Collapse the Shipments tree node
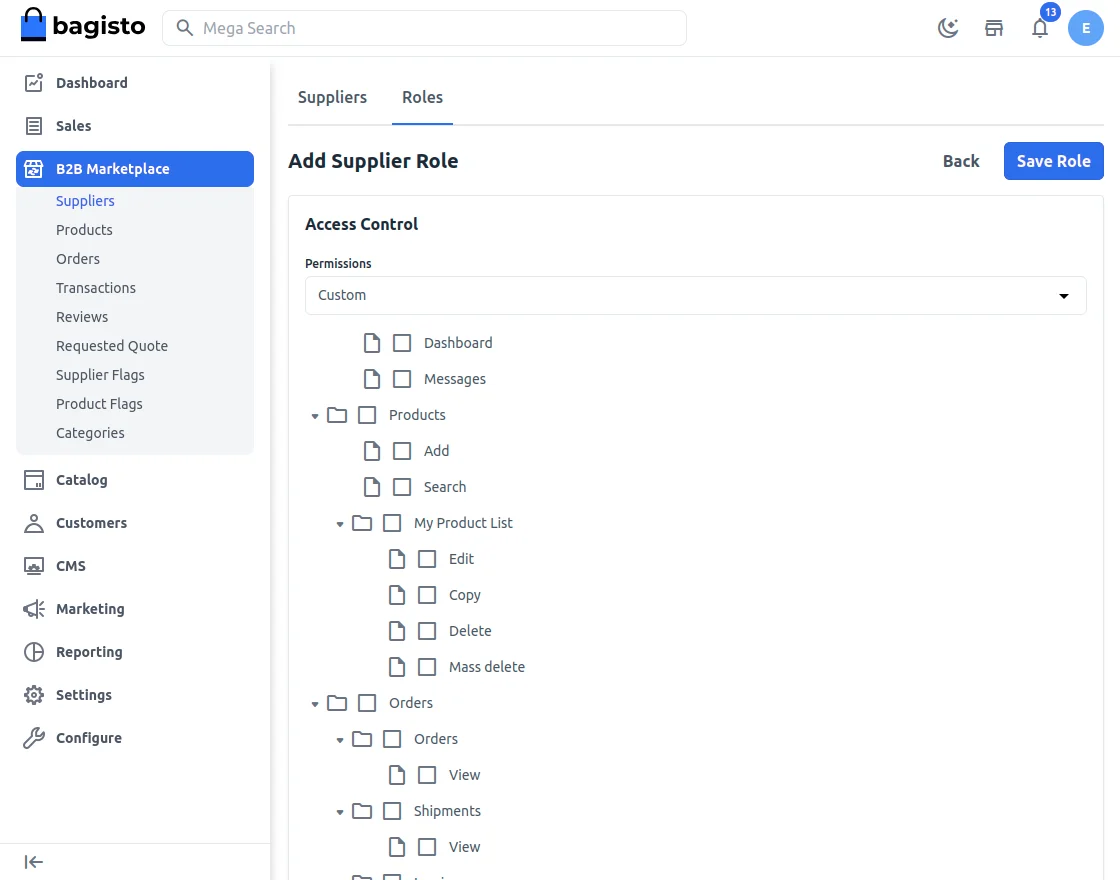The width and height of the screenshot is (1120, 880). 339,810
